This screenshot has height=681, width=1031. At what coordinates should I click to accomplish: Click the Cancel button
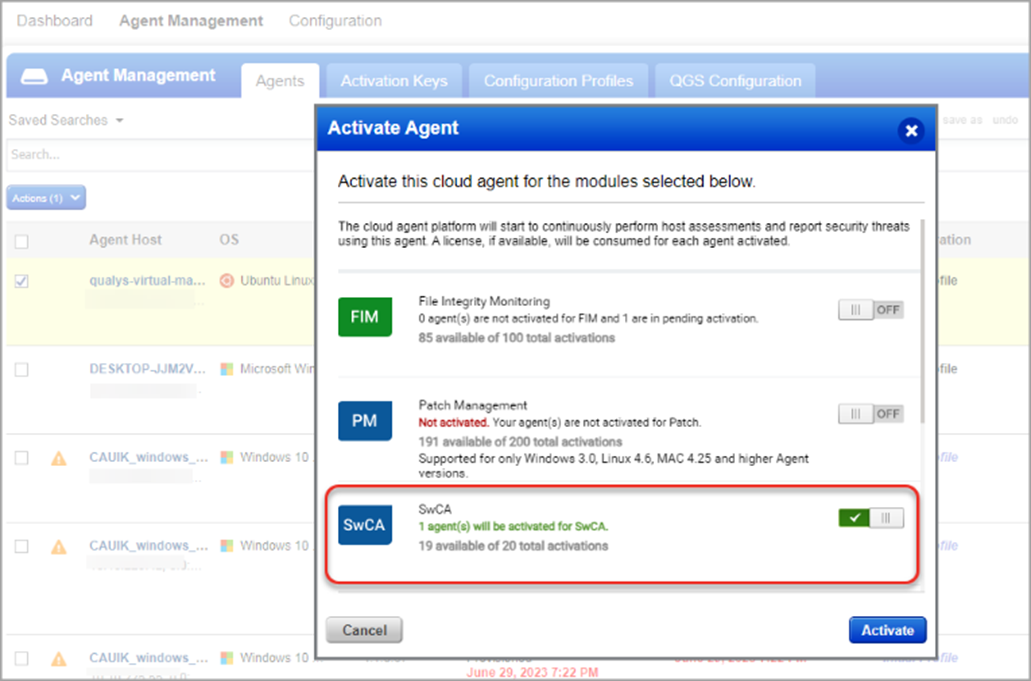(364, 630)
